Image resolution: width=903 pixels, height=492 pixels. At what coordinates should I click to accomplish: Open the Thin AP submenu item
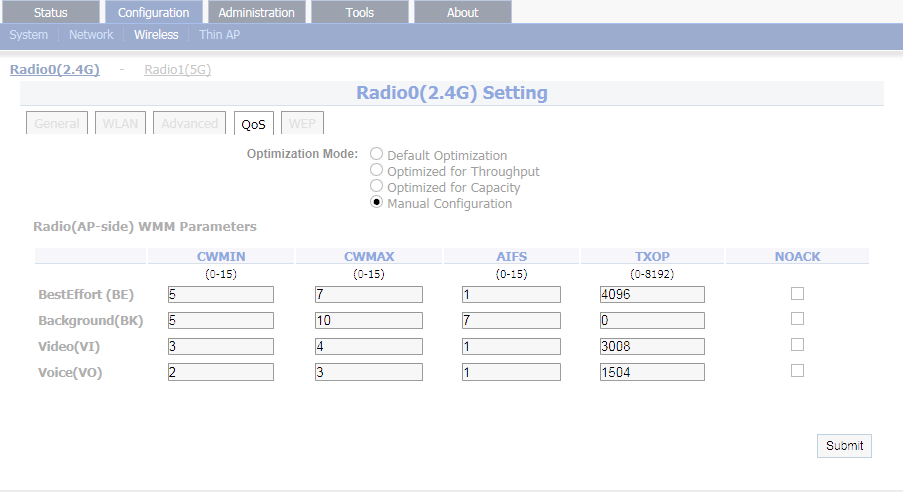coord(219,35)
